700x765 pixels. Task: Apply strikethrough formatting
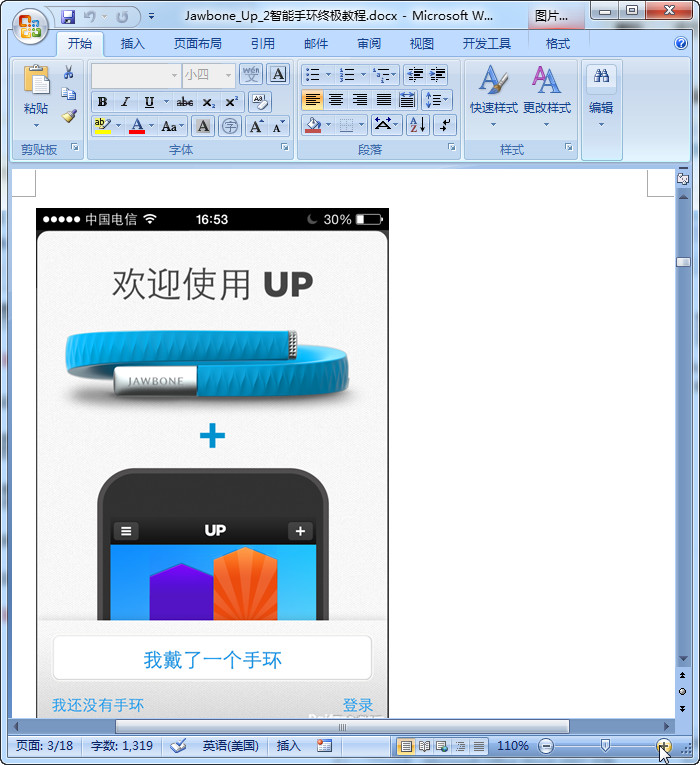[x=184, y=102]
